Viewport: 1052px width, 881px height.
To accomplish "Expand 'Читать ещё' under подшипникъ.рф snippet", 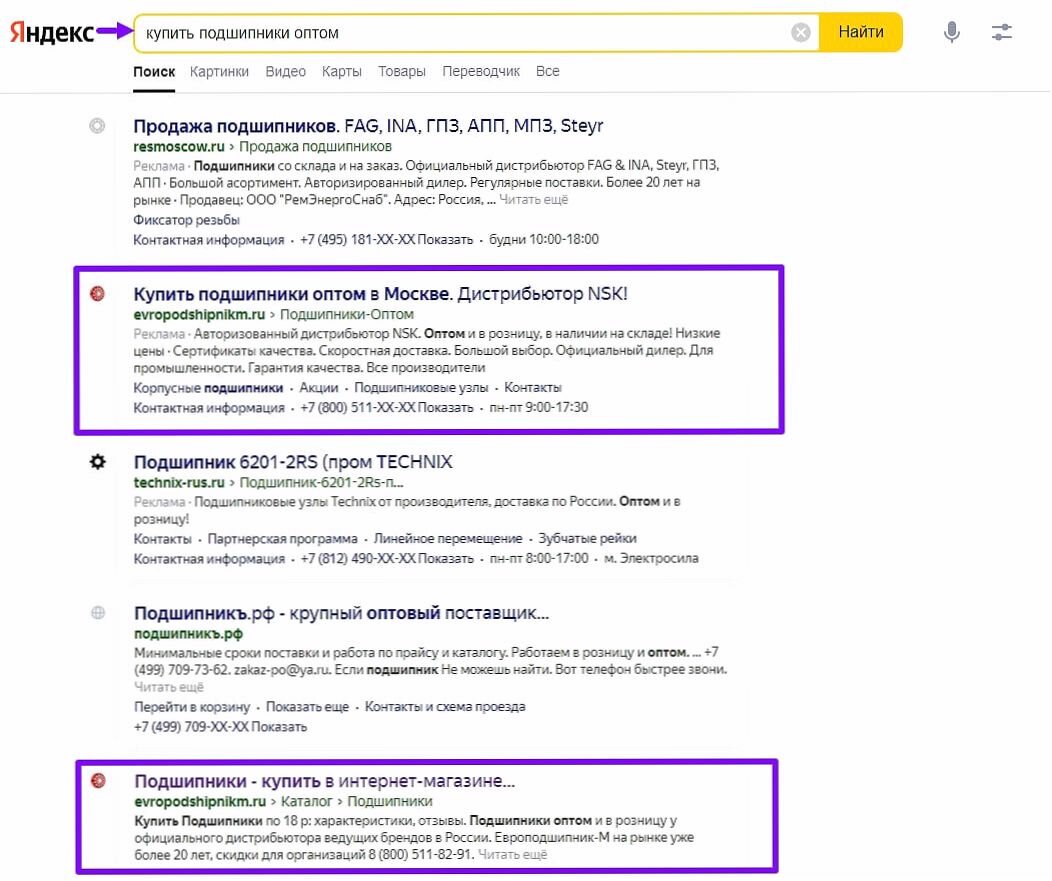I will pos(168,687).
